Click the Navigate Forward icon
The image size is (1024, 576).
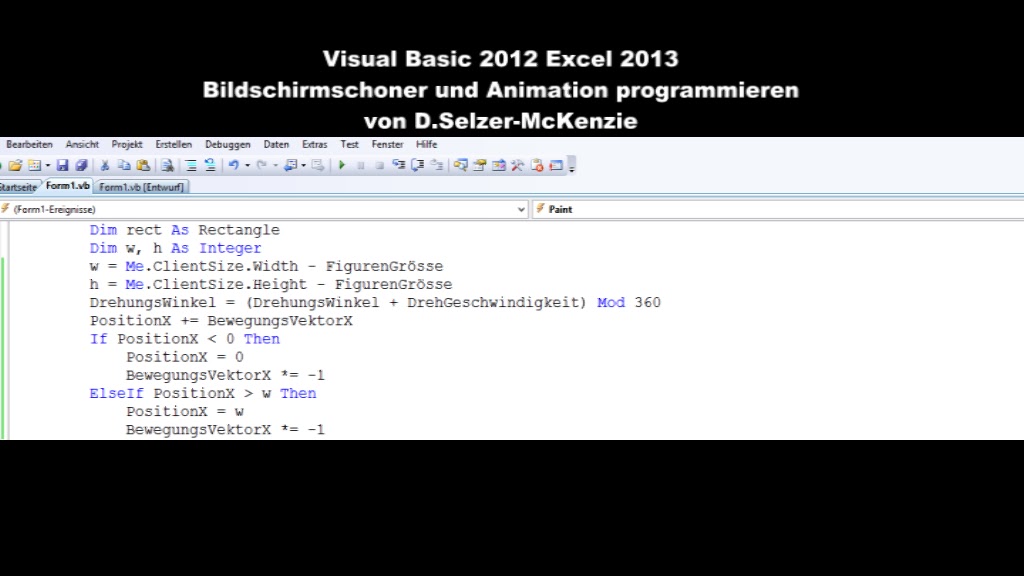click(x=318, y=166)
